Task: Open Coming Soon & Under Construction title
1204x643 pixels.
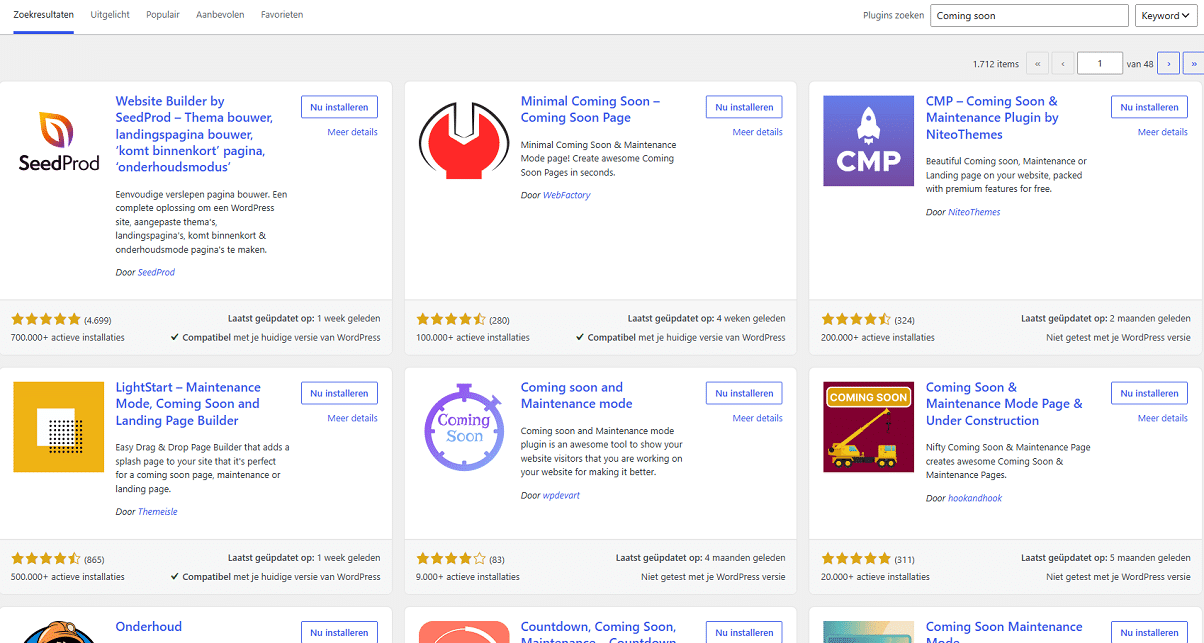Action: (x=1004, y=403)
